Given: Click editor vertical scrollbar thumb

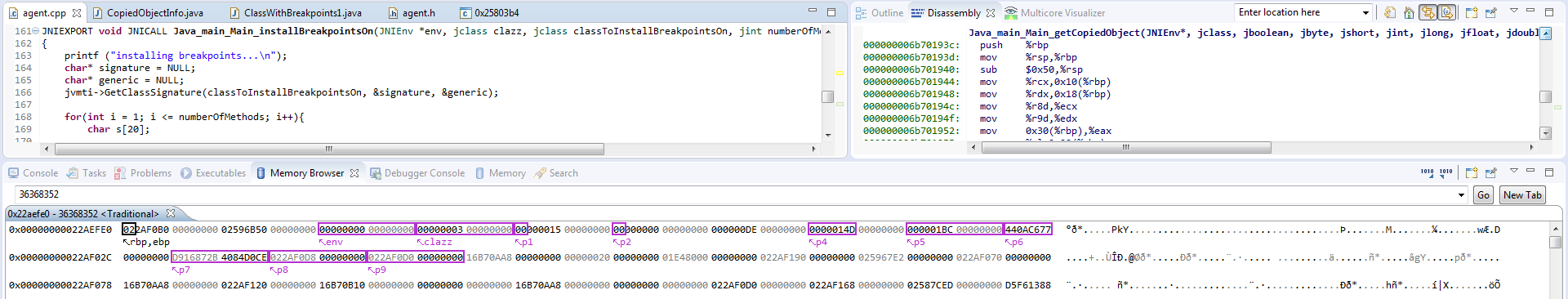Looking at the screenshot, I should pos(828,96).
